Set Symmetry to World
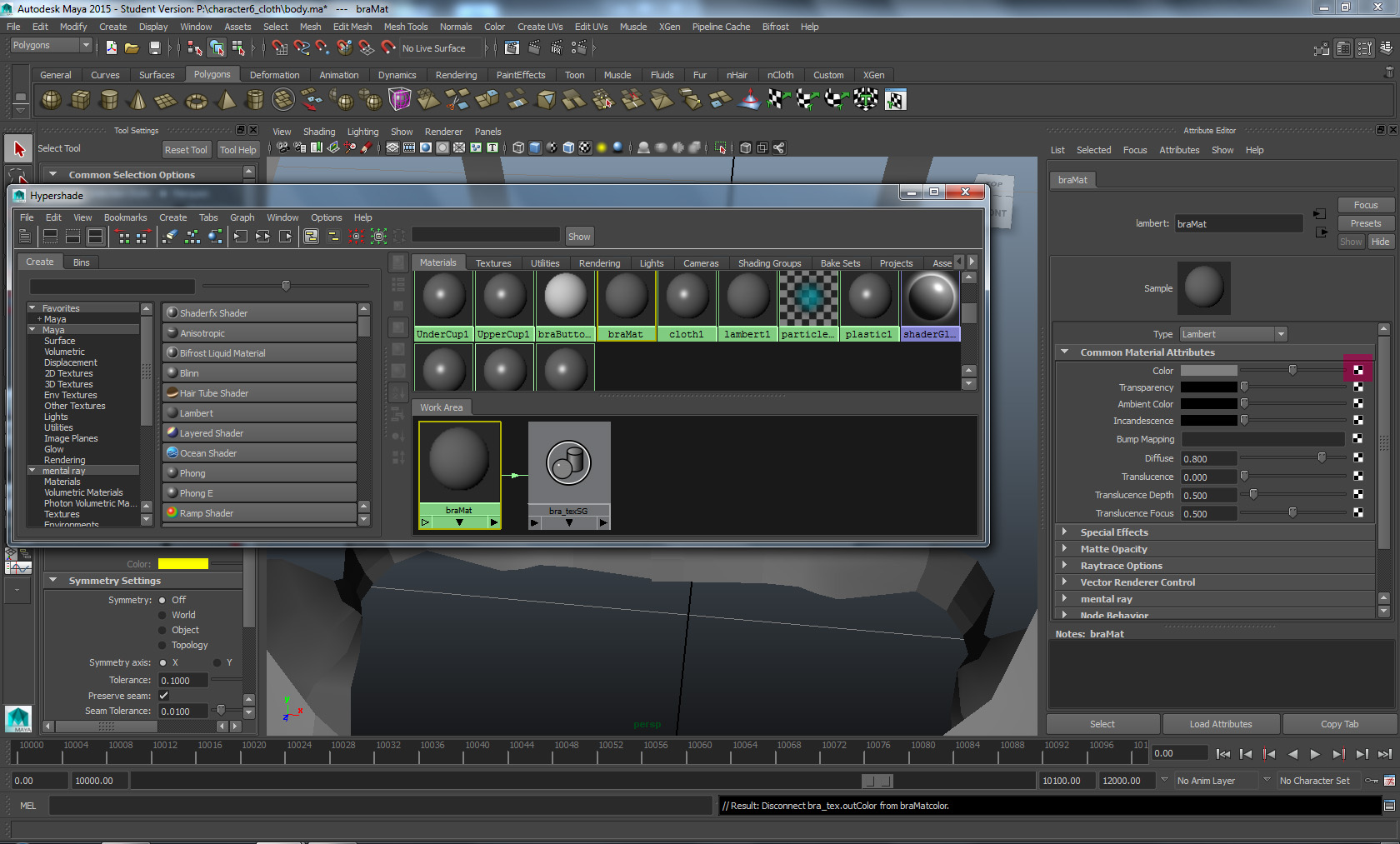Image resolution: width=1400 pixels, height=844 pixels. point(162,615)
